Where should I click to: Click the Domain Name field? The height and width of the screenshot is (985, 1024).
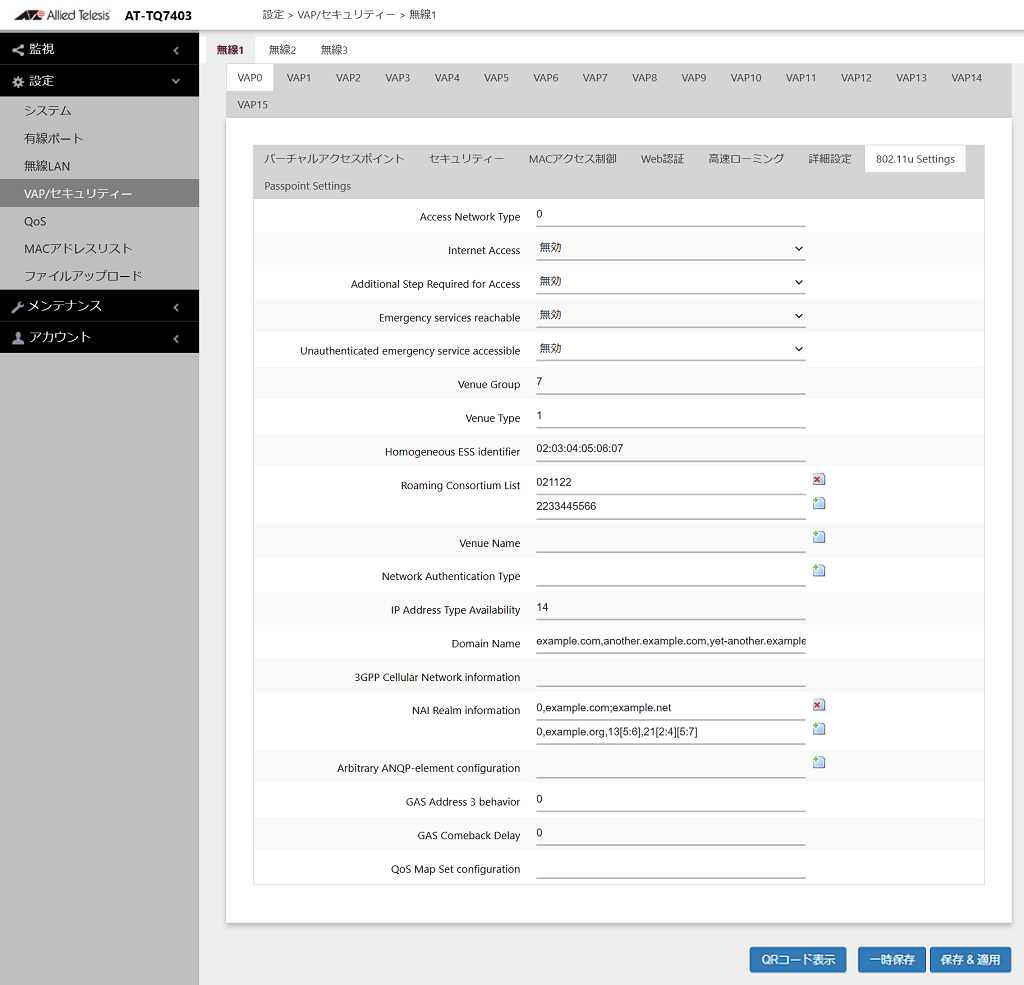point(671,641)
